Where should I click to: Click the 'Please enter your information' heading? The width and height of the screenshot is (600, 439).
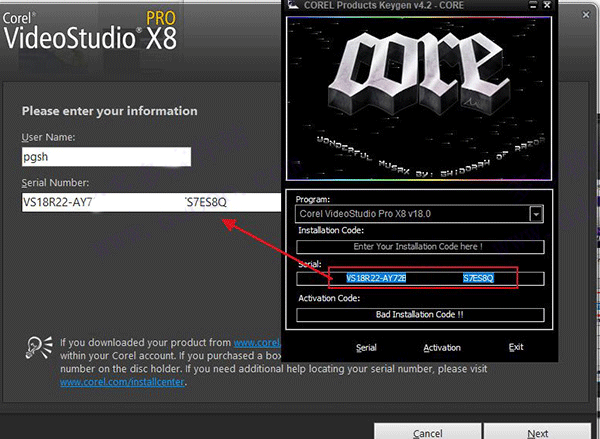[109, 111]
